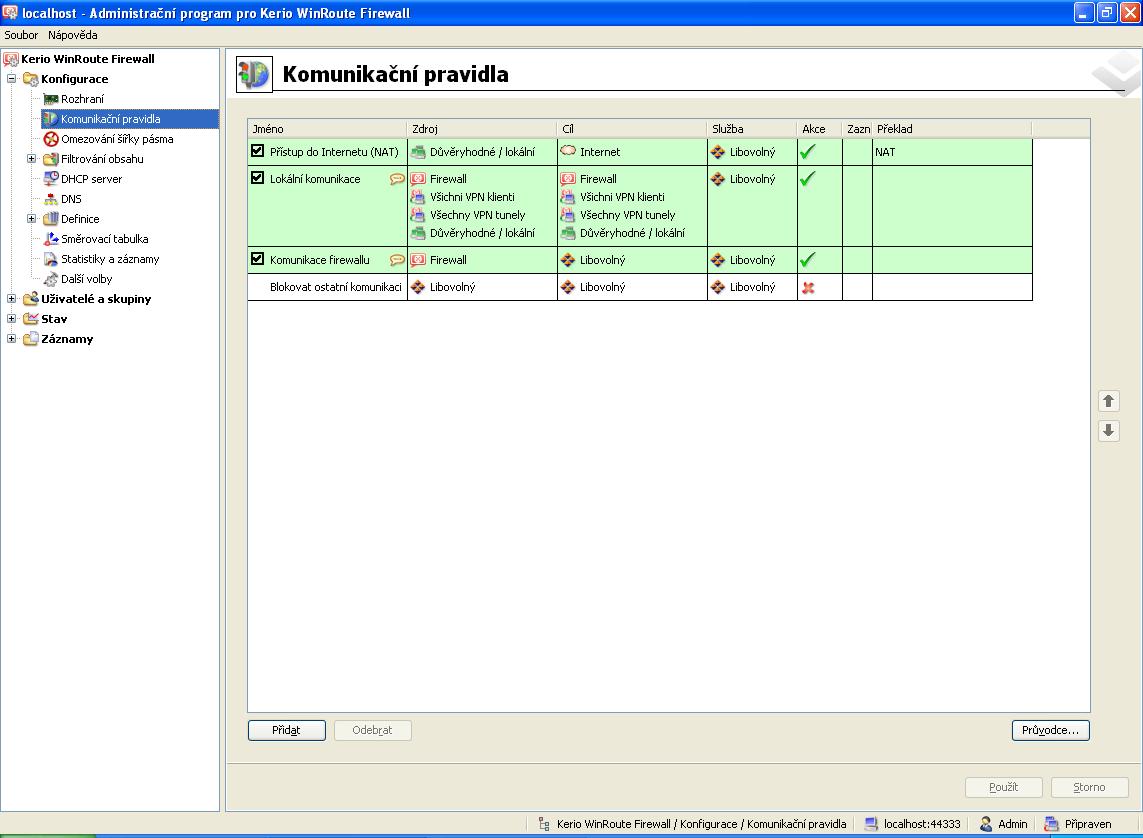Select Směrovací tabulka tree label
Image resolution: width=1143 pixels, height=838 pixels.
[104, 239]
